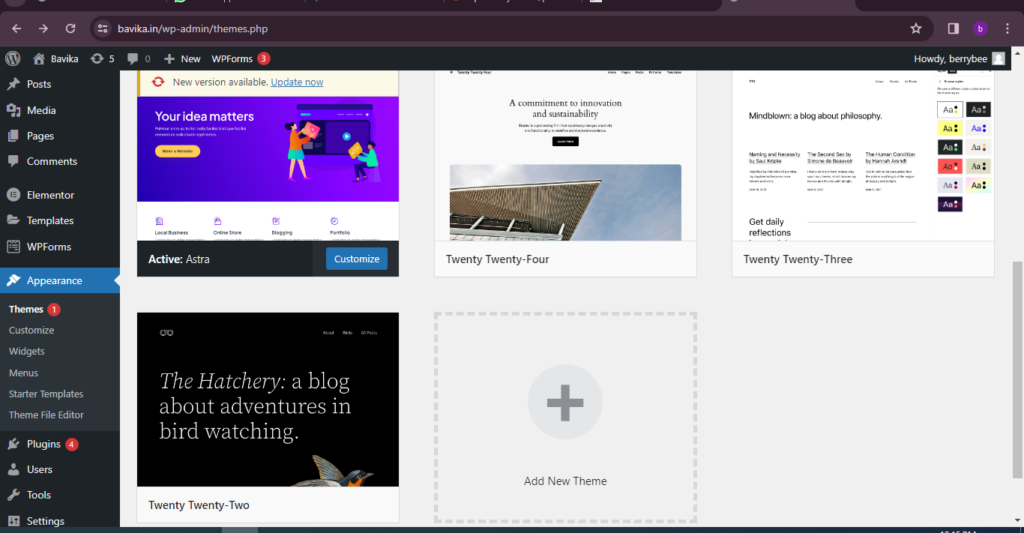Click the Twenty Twenty-Four theme name
Image resolution: width=1024 pixels, height=533 pixels.
click(x=497, y=259)
